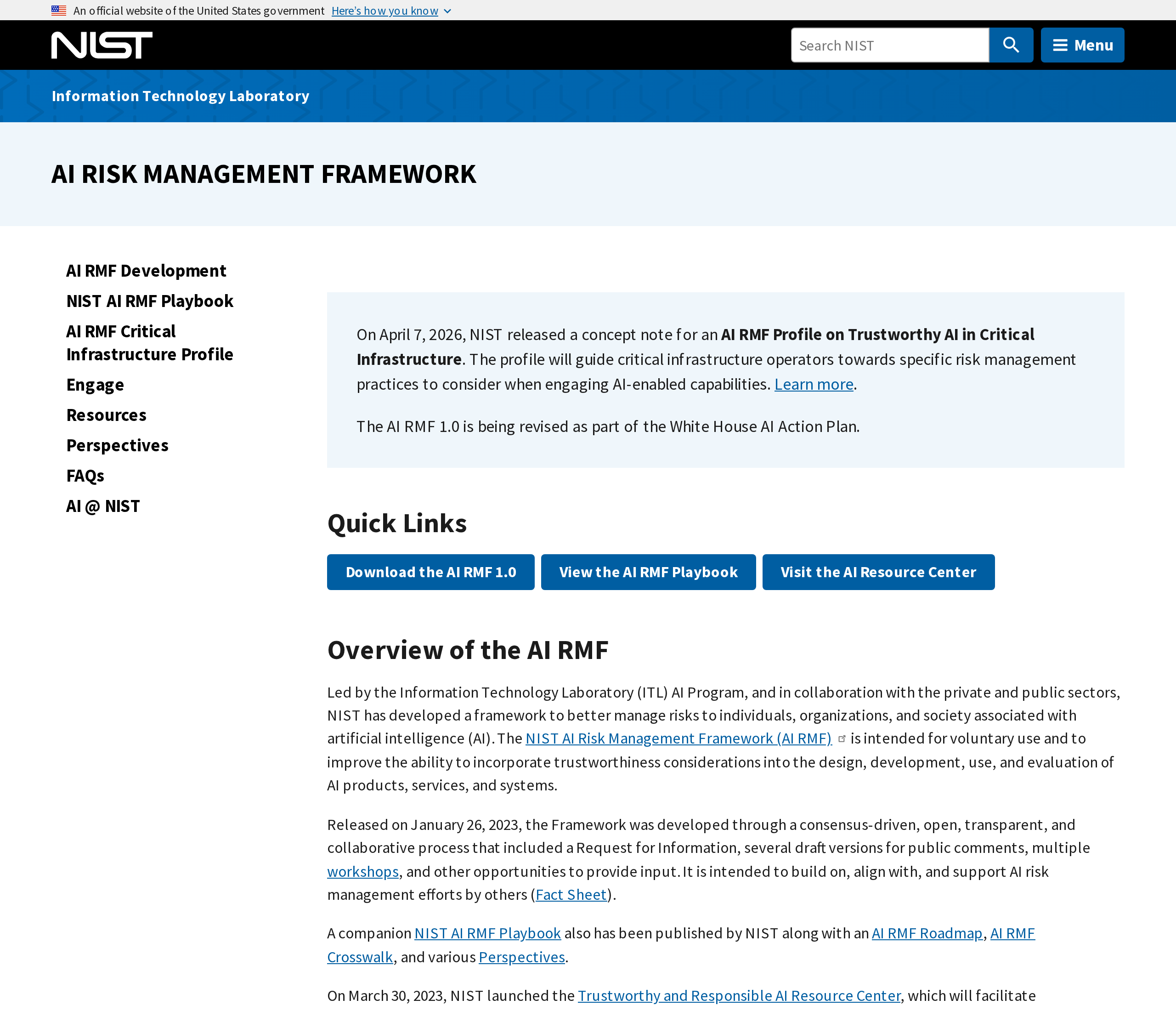Open Resources sidebar item
Image resolution: width=1176 pixels, height=1011 pixels.
107,415
